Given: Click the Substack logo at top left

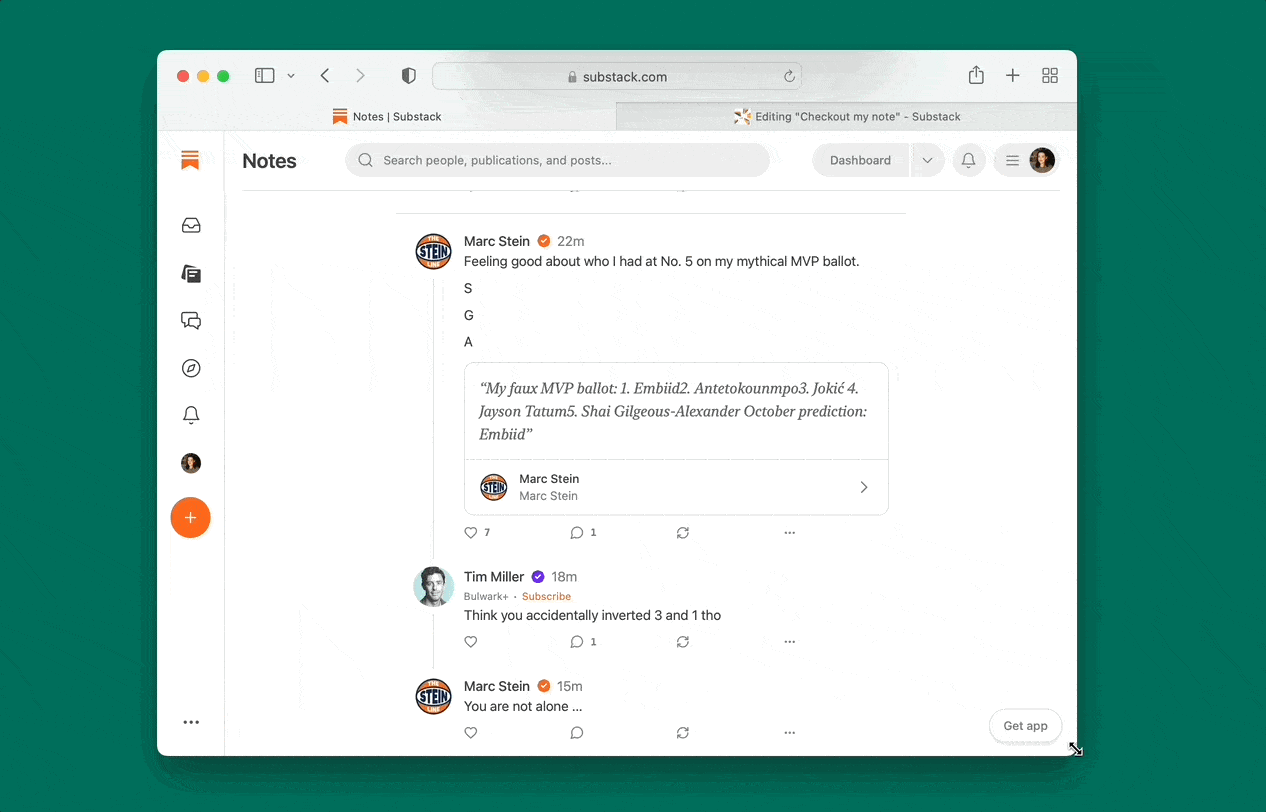Looking at the screenshot, I should point(190,160).
